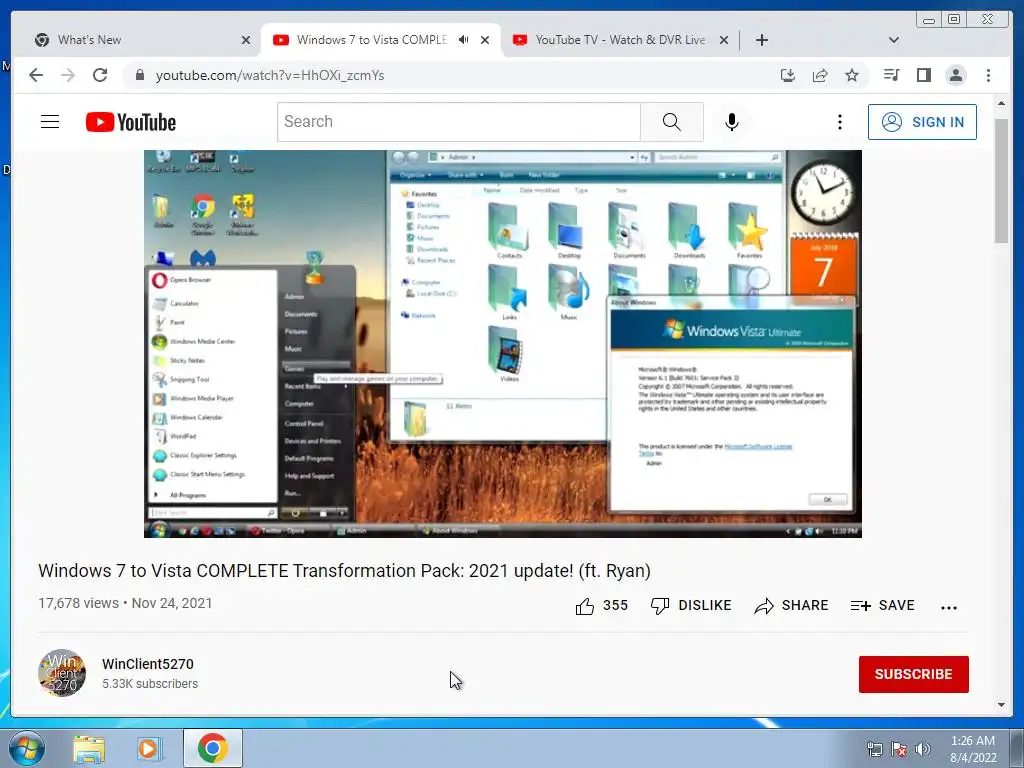Click SAVE to playlist button
This screenshot has height=768, width=1024.
(x=882, y=606)
